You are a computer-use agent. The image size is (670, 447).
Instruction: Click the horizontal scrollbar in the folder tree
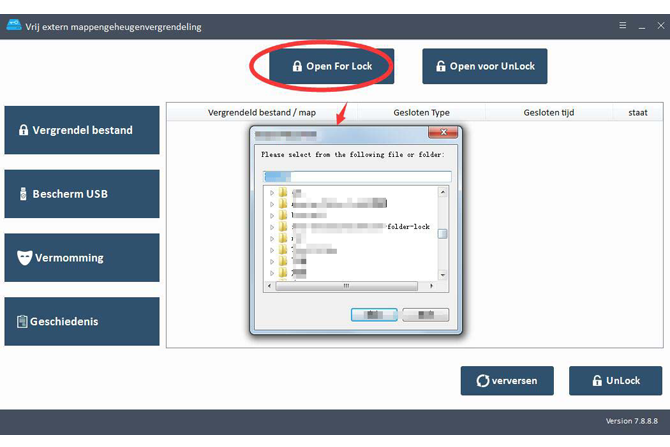[x=346, y=286]
